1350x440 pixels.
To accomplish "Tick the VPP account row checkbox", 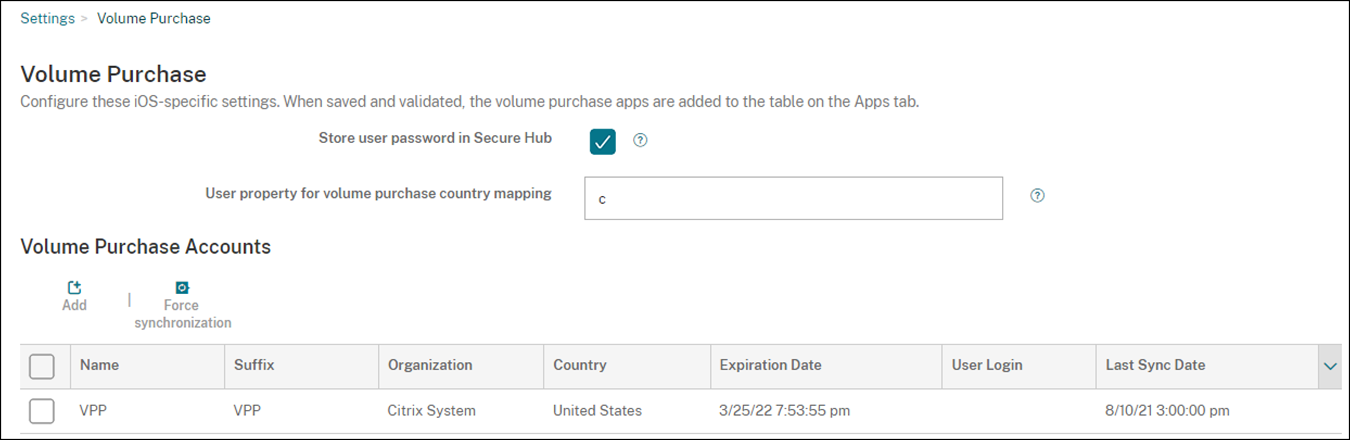I will 42,411.
